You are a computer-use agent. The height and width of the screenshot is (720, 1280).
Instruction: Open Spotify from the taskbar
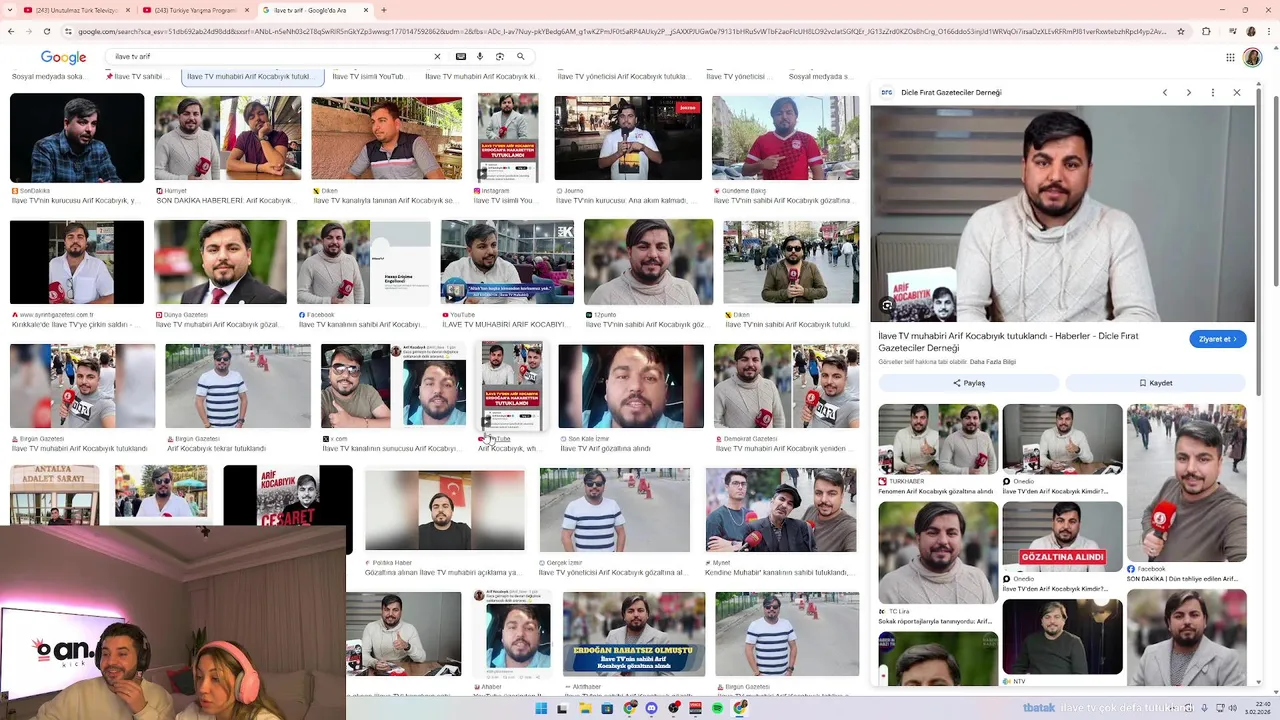pos(717,708)
